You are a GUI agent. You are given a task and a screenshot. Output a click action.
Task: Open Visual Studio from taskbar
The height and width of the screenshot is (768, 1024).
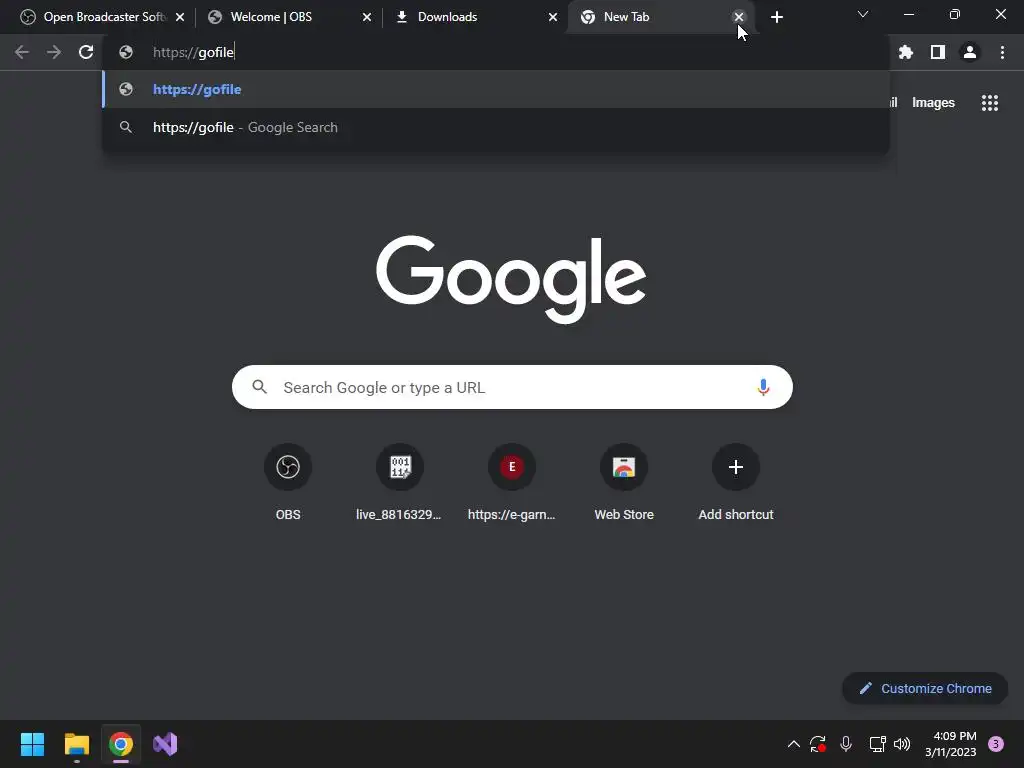click(x=165, y=744)
